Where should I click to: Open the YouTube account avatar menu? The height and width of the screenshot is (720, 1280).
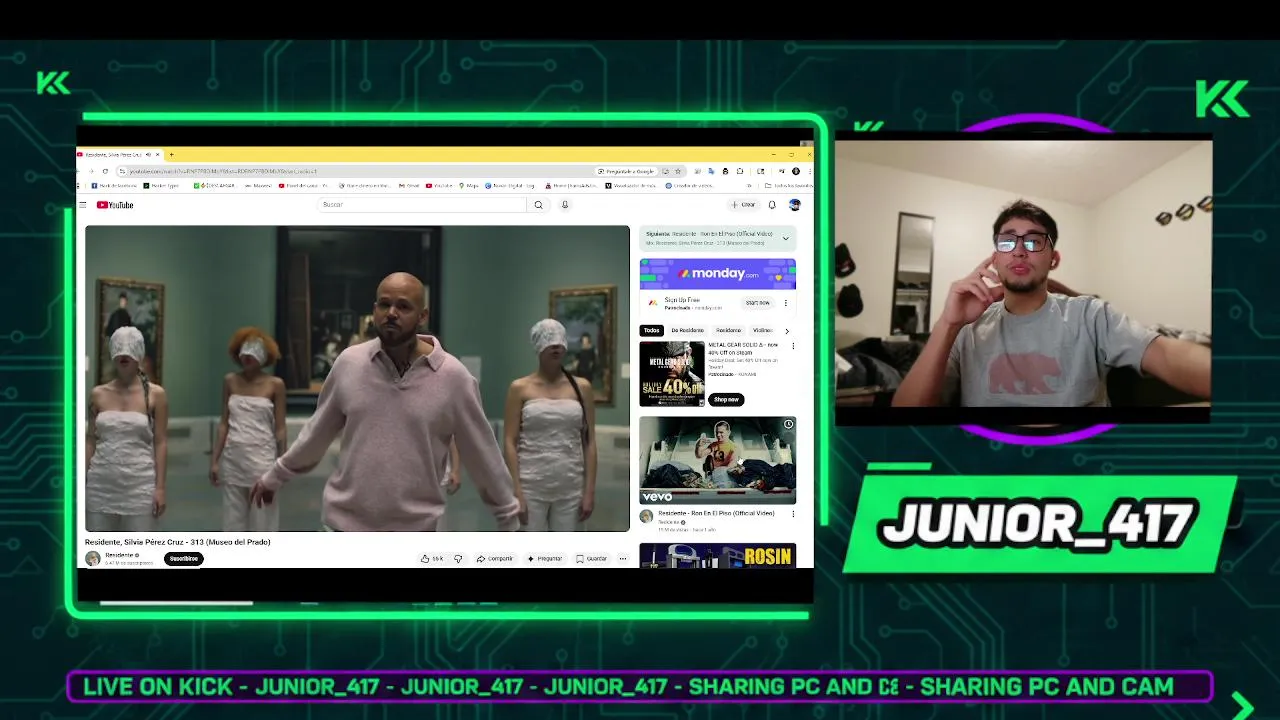[795, 205]
